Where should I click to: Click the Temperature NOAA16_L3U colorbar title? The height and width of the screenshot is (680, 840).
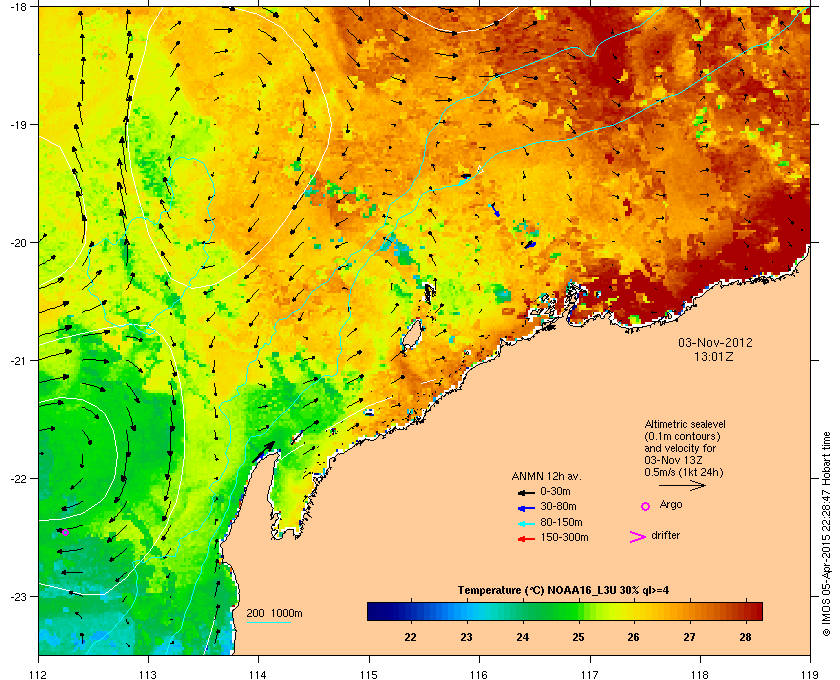coord(563,590)
